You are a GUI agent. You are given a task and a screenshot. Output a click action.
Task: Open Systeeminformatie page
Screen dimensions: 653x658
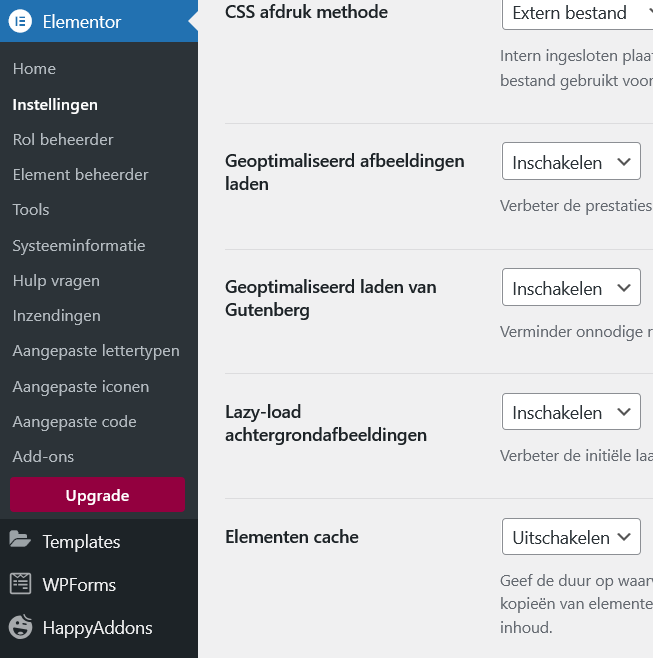pyautogui.click(x=79, y=245)
